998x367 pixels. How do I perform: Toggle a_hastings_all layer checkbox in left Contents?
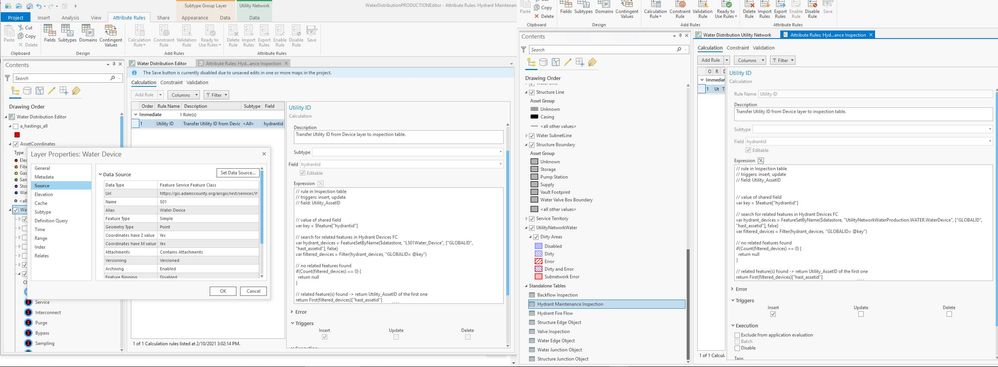pyautogui.click(x=17, y=126)
